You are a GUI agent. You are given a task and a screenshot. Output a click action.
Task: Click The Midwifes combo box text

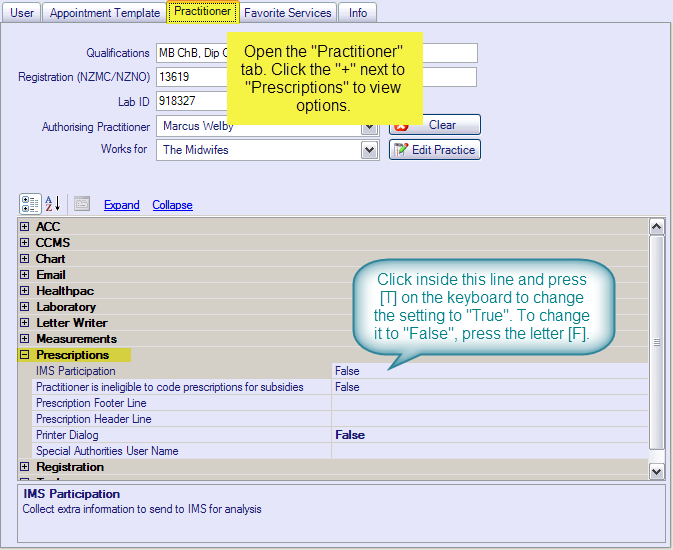pos(196,150)
